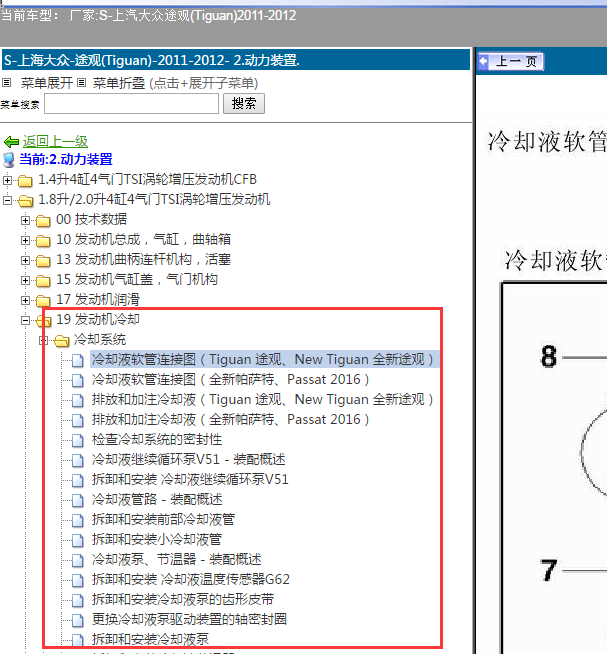
Task: Expand the 1.4升 TSI engine CFB node
Action: point(7,181)
